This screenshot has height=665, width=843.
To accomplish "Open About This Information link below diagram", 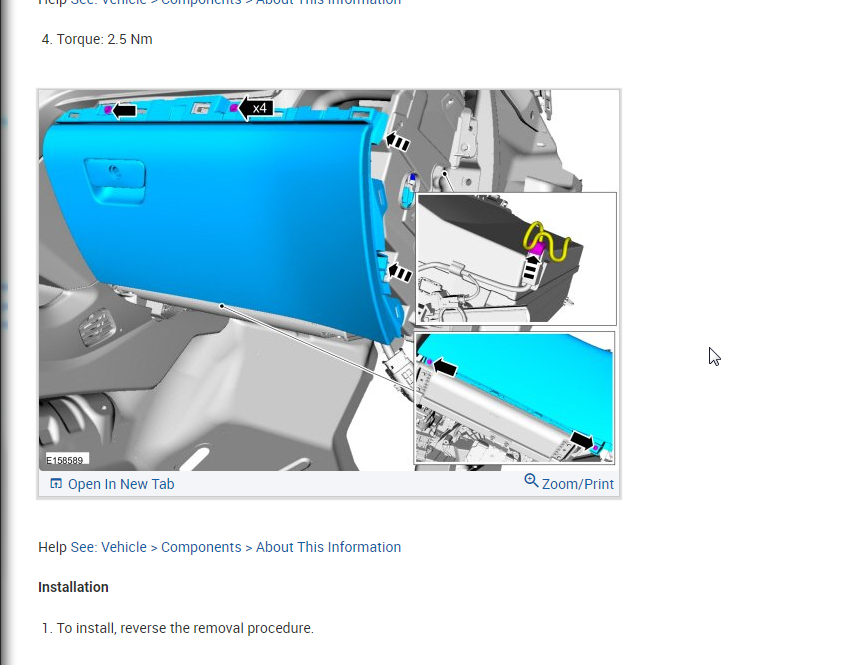I will [328, 547].
